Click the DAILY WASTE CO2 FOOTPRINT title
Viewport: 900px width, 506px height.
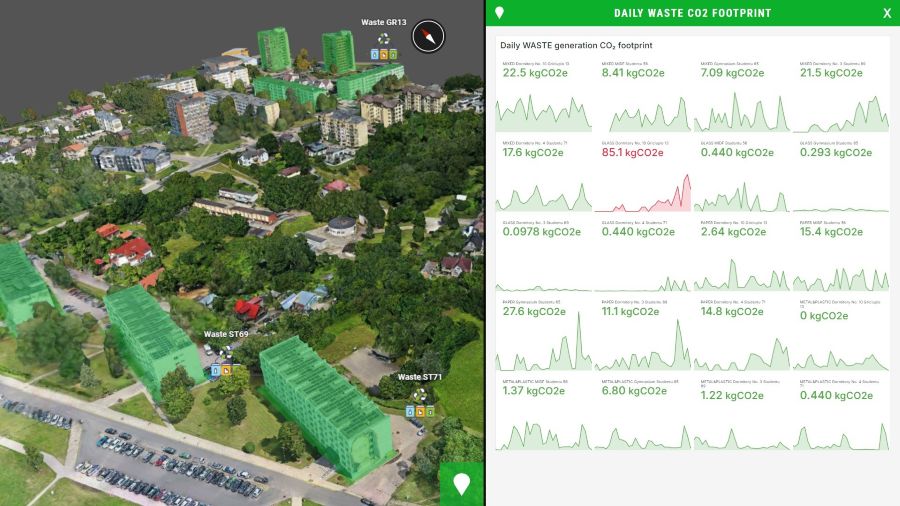(692, 13)
